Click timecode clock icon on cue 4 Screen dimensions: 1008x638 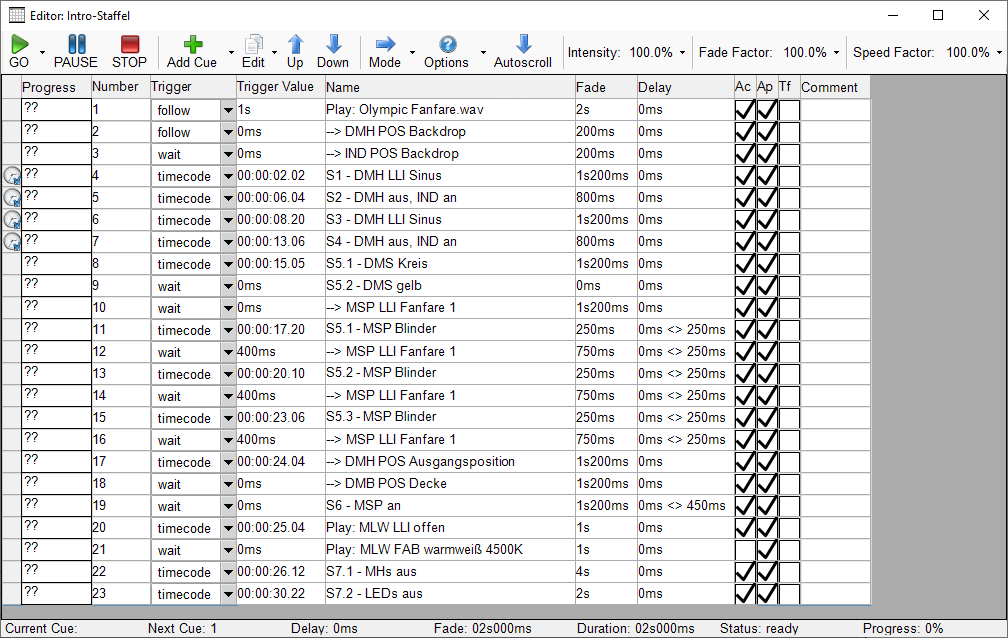point(12,176)
